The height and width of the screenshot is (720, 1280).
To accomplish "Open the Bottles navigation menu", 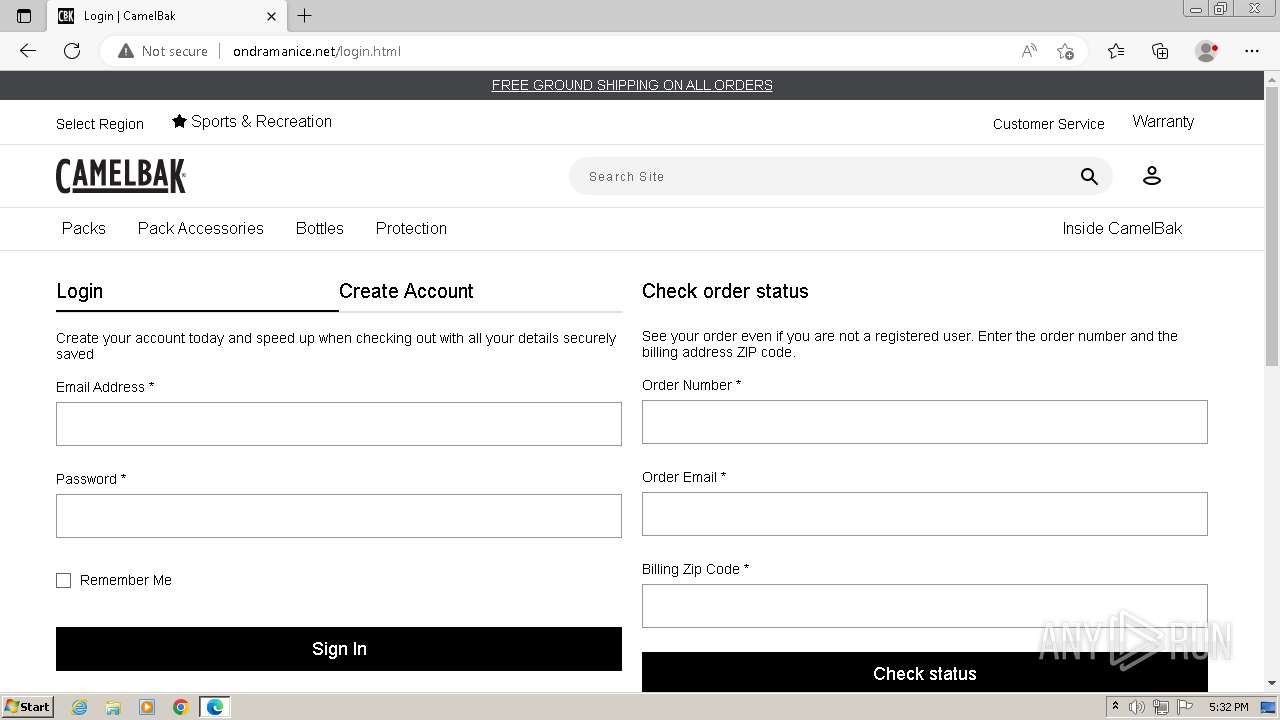I will (x=319, y=228).
